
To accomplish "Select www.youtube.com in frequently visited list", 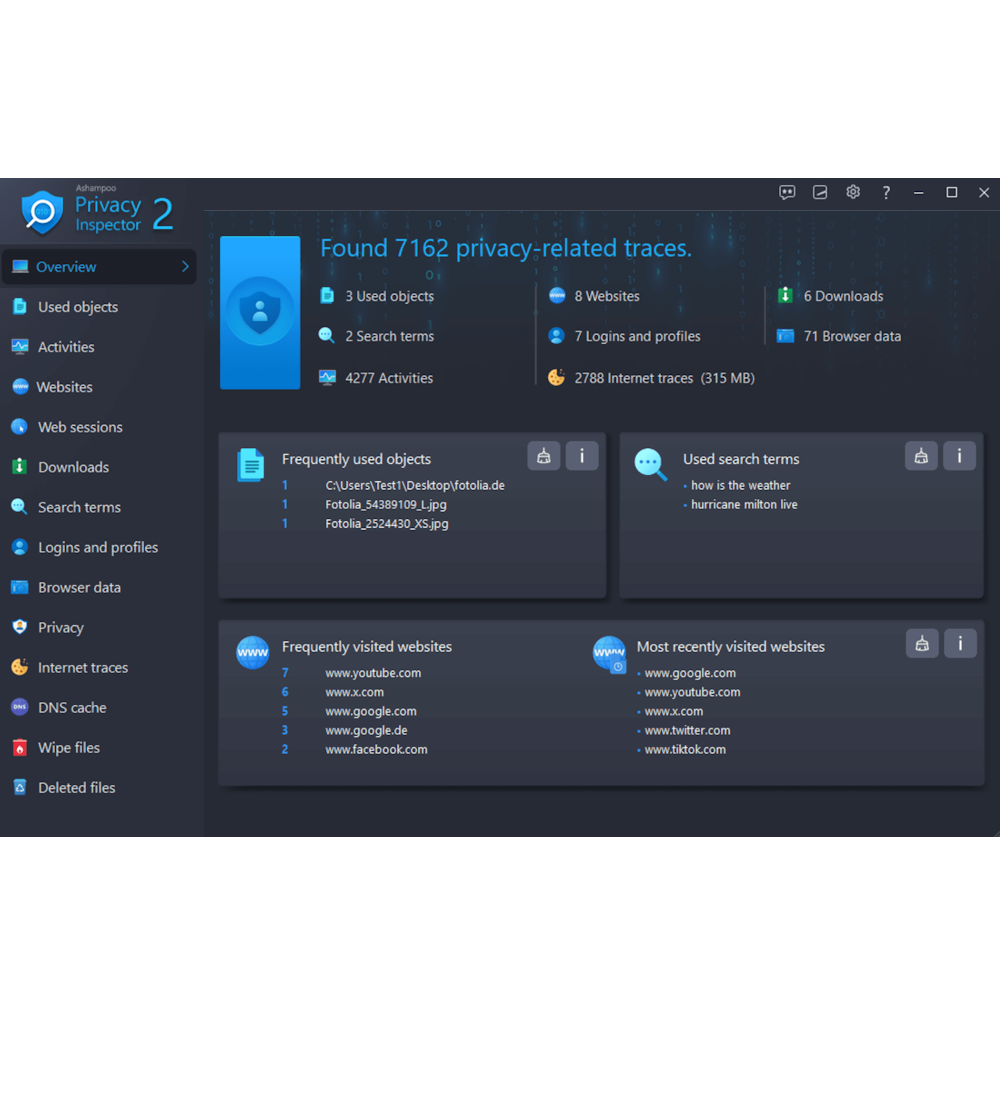I will point(373,673).
